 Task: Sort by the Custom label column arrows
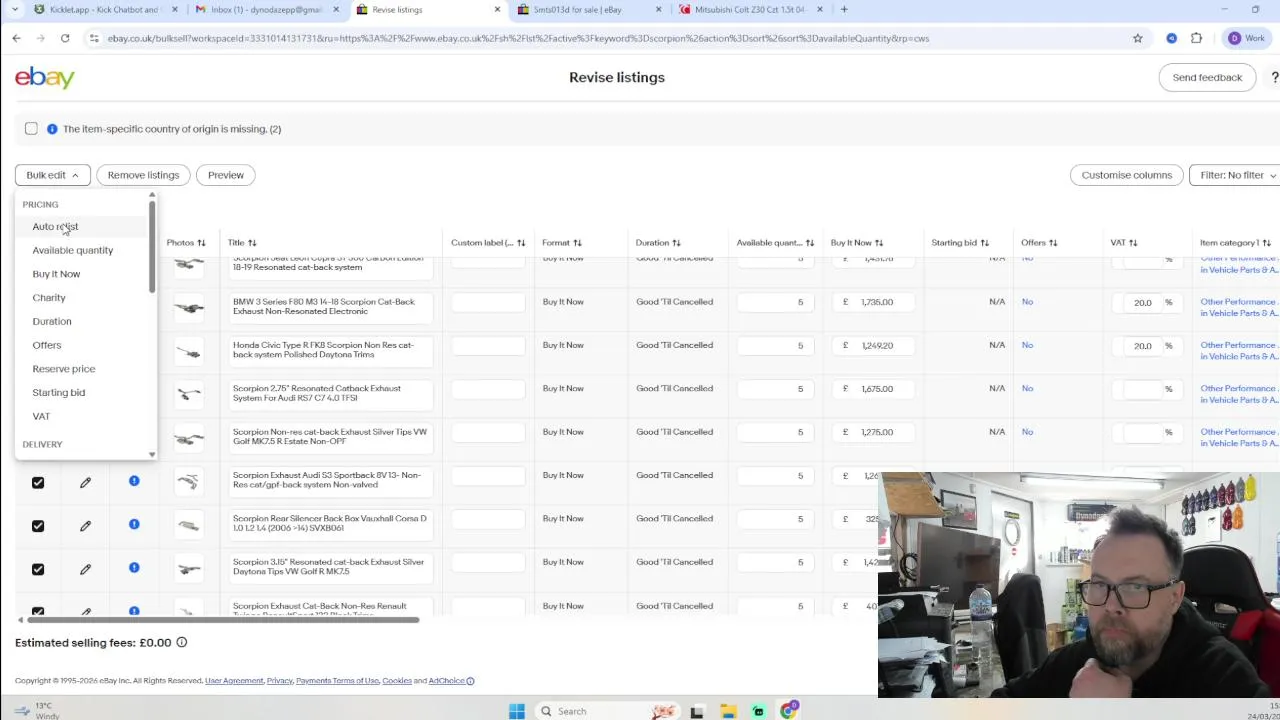(x=521, y=243)
